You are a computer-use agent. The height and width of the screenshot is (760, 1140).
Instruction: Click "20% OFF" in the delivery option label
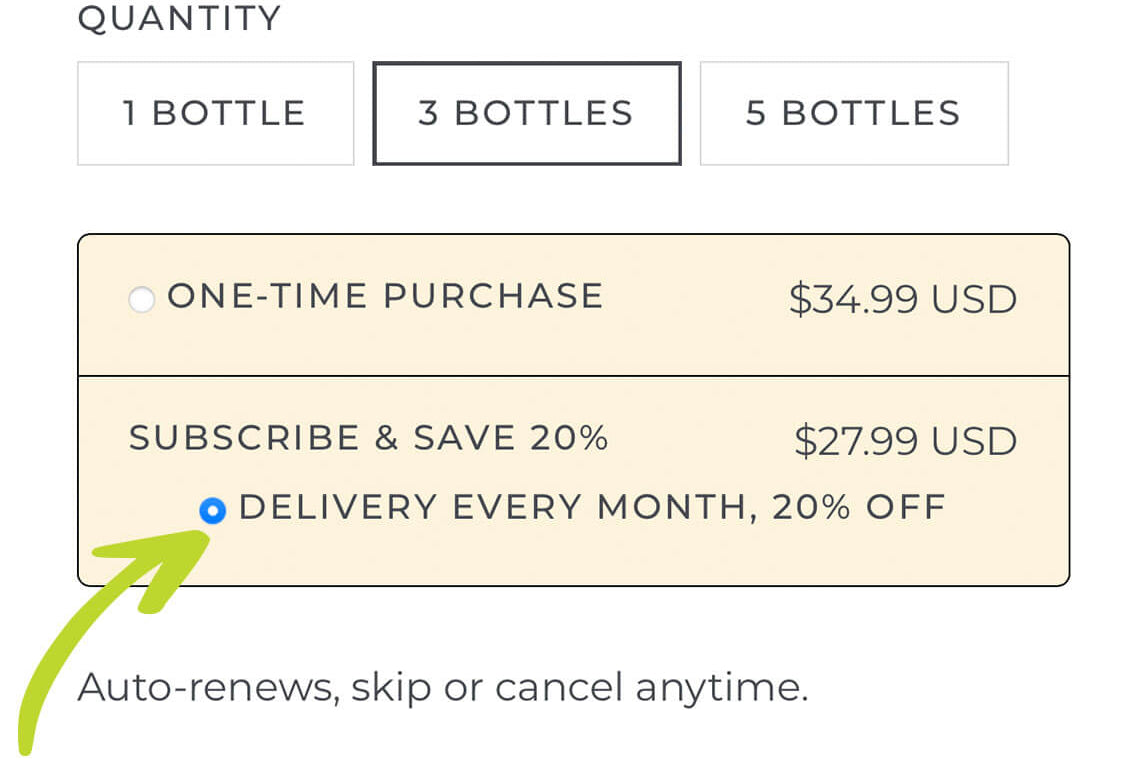pyautogui.click(x=858, y=507)
